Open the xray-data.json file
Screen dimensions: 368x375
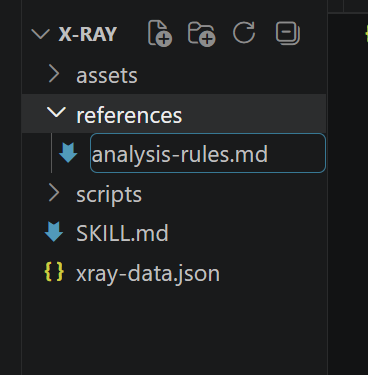click(x=148, y=274)
